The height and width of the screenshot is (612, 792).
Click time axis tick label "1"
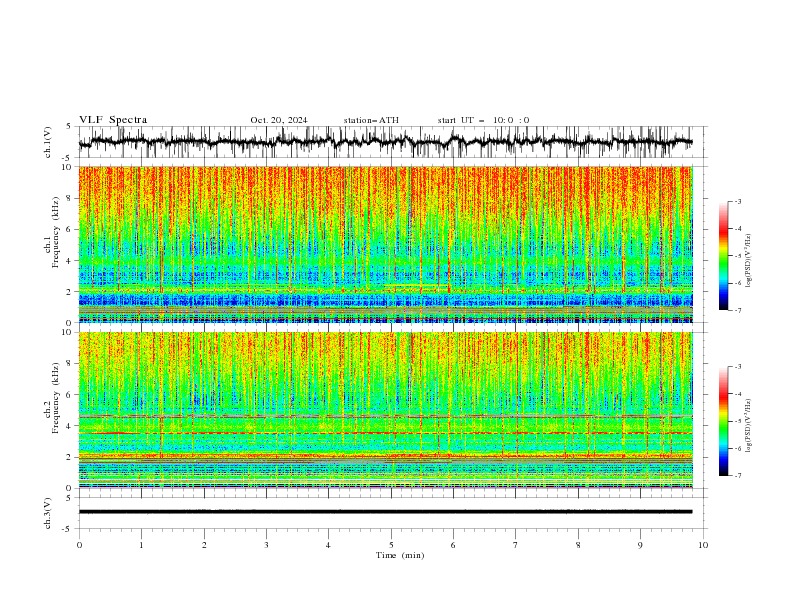click(141, 545)
